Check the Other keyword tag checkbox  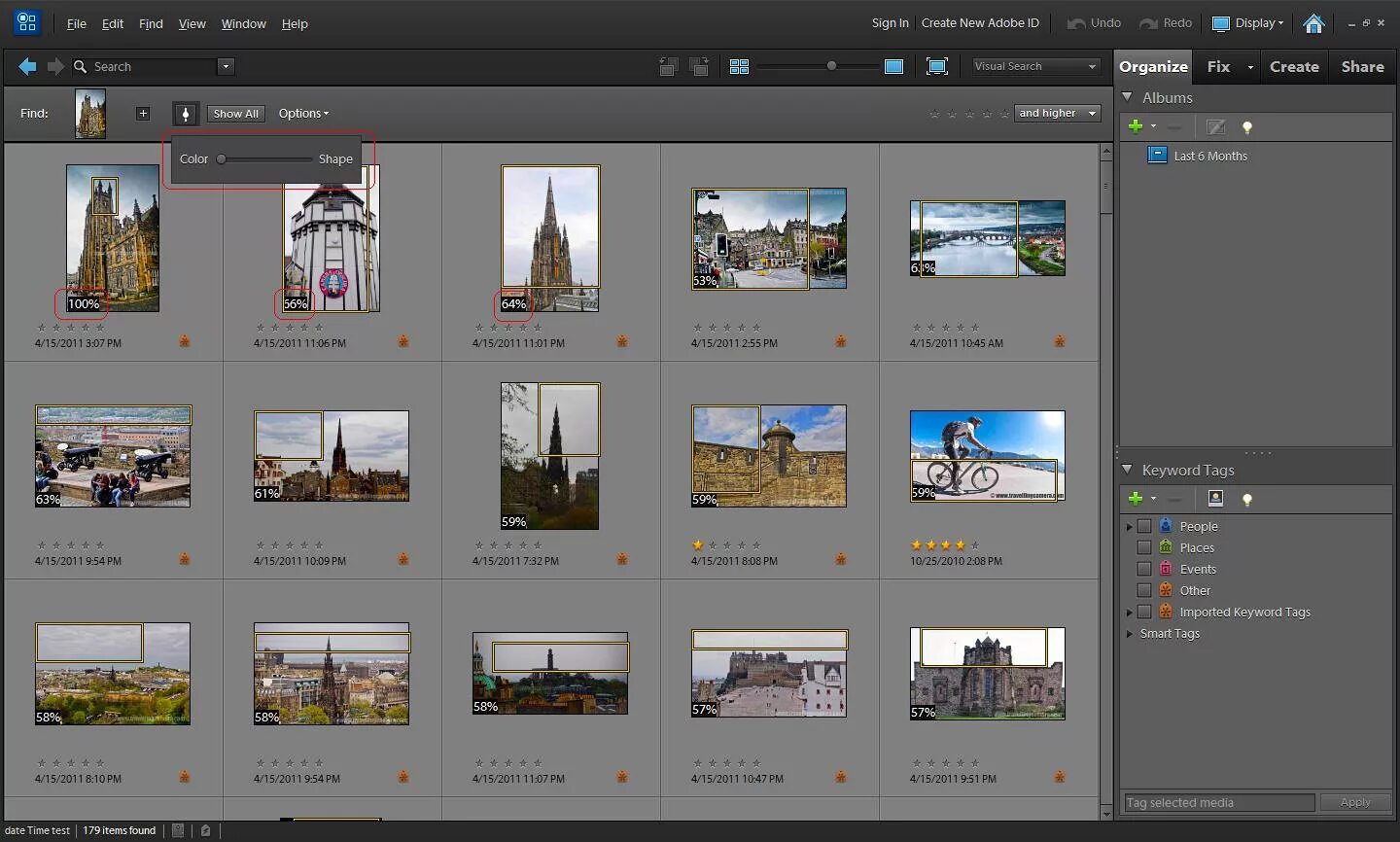click(1144, 590)
